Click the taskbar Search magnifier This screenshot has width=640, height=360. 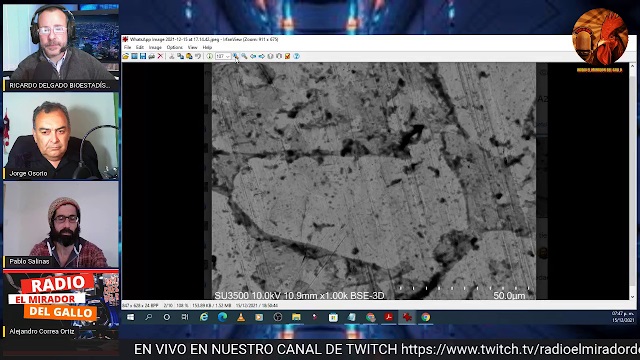click(x=149, y=317)
